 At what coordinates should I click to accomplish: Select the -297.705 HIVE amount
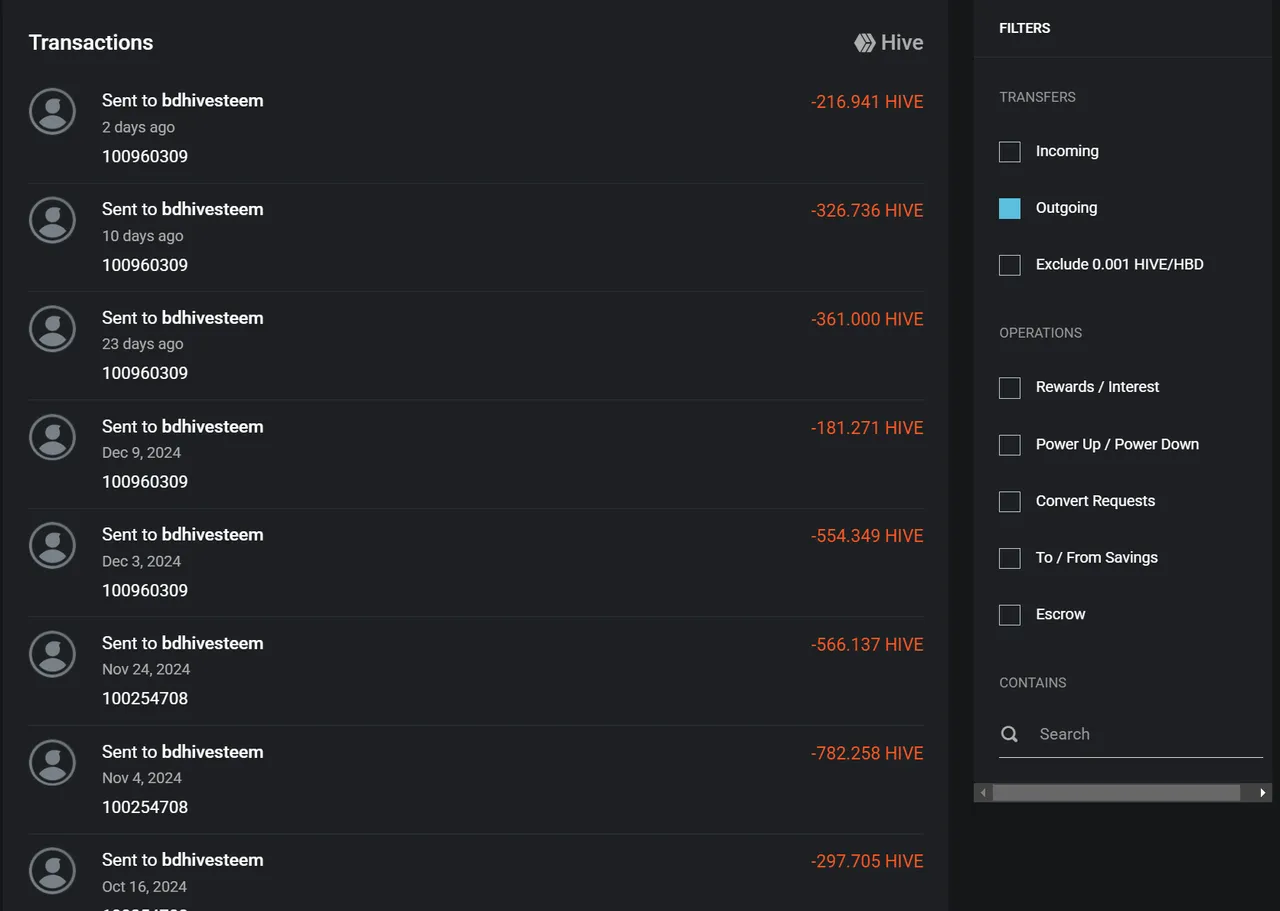click(867, 862)
